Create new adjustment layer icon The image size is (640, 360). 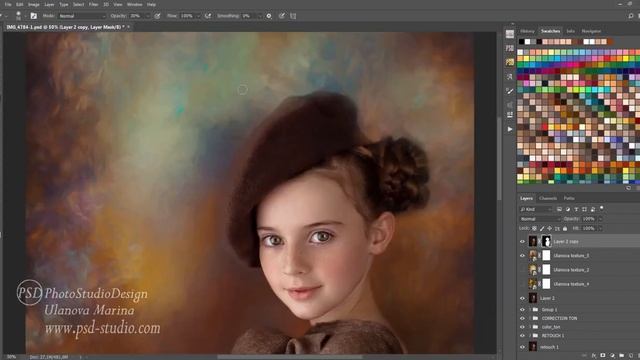pyautogui.click(x=612, y=356)
